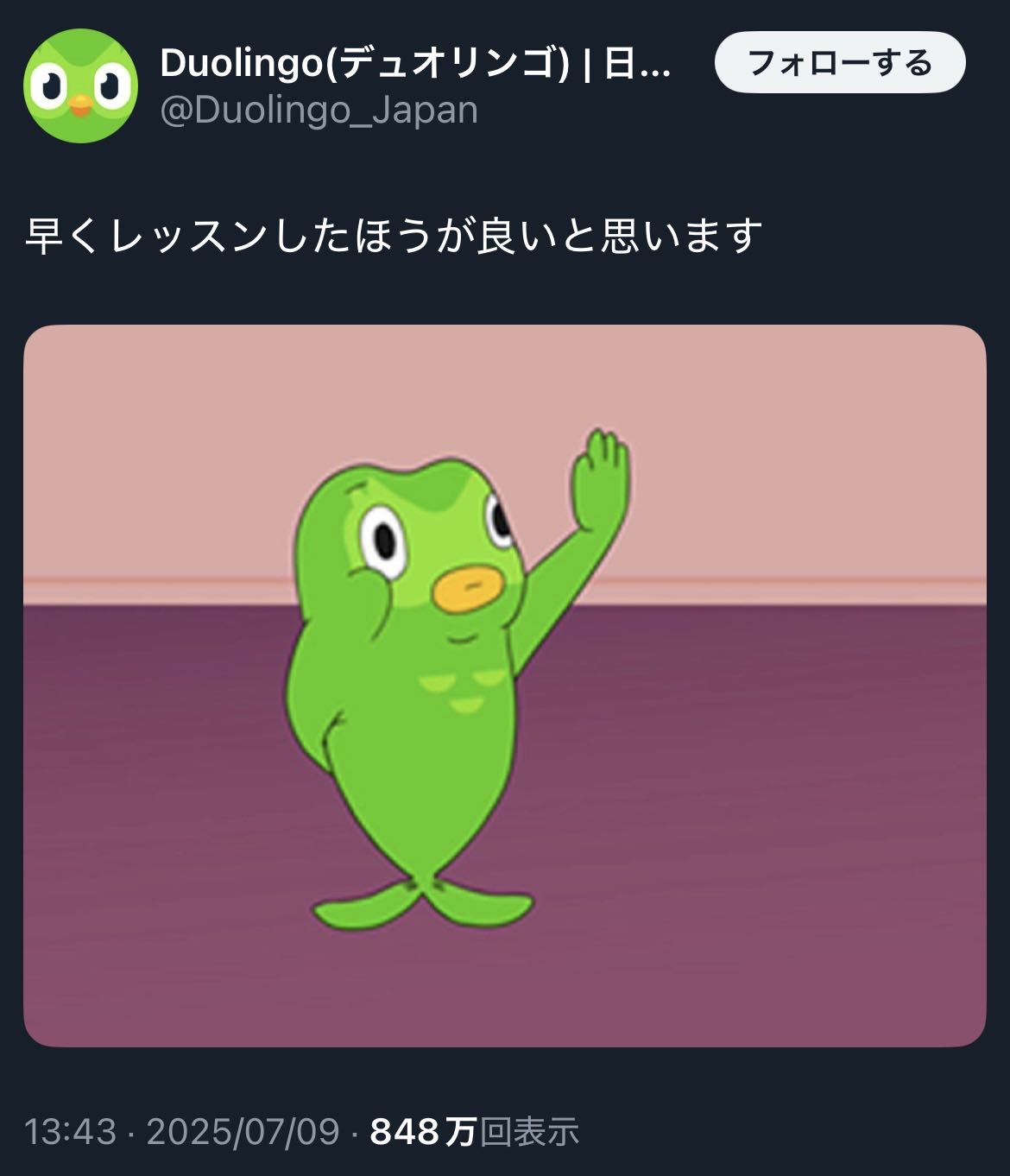Image resolution: width=1010 pixels, height=1176 pixels.
Task: Click the 2025/07/09 post date
Action: click(x=243, y=1131)
